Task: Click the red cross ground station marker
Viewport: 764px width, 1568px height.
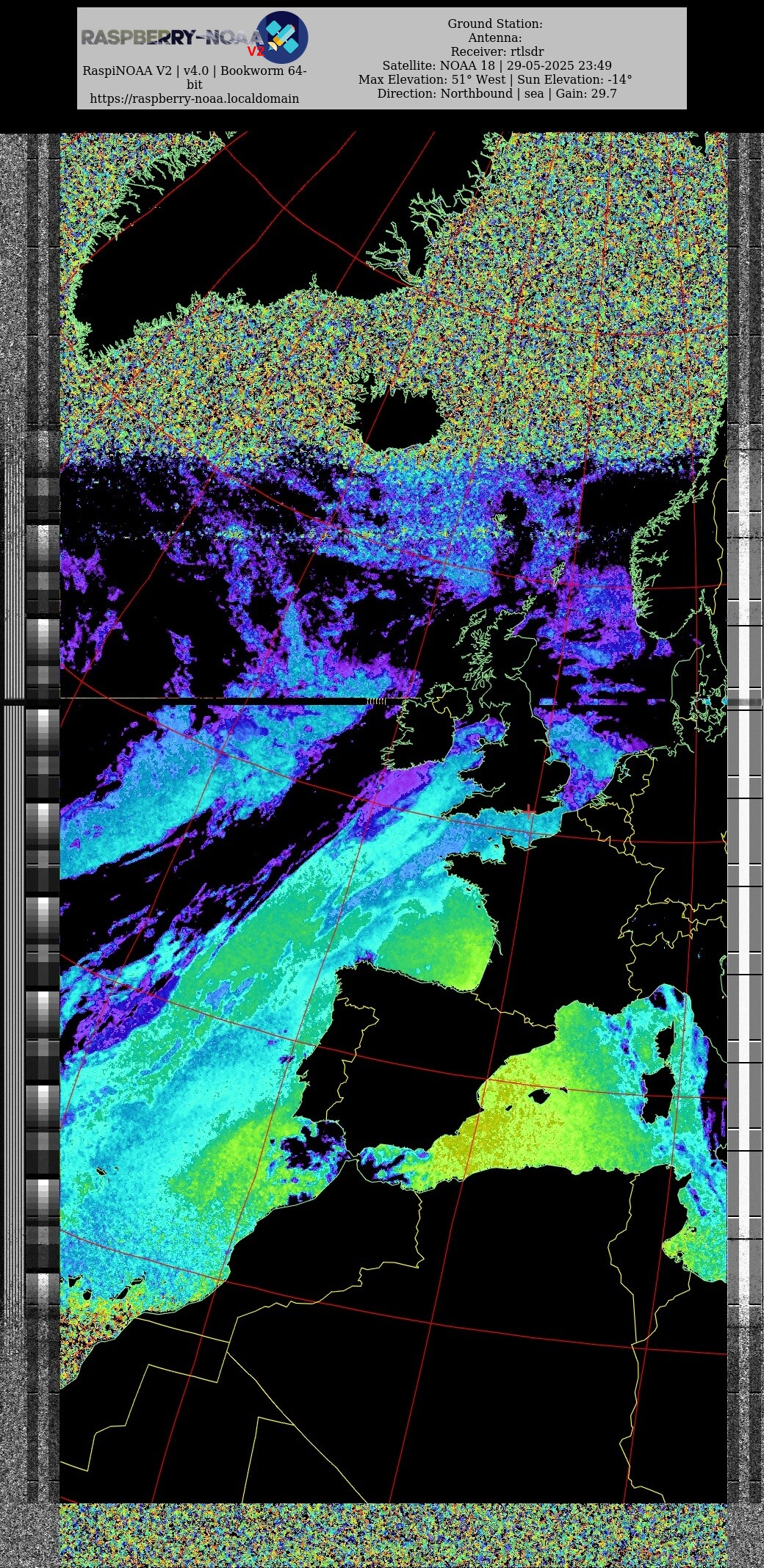Action: coord(529,810)
